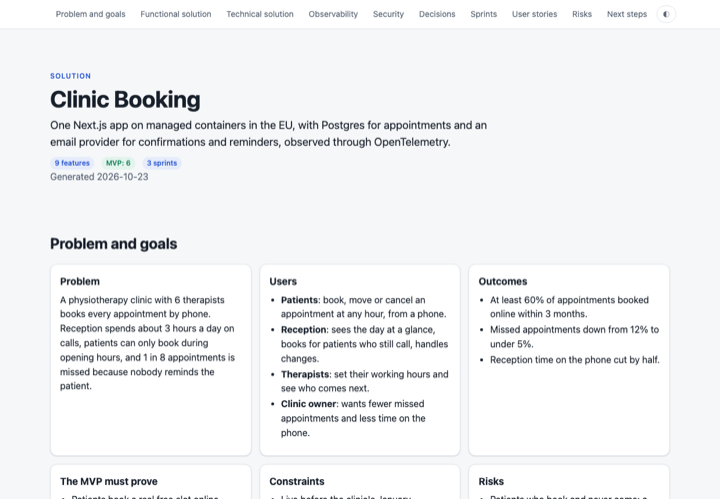Click the '3 sprints' badge

[x=162, y=163]
